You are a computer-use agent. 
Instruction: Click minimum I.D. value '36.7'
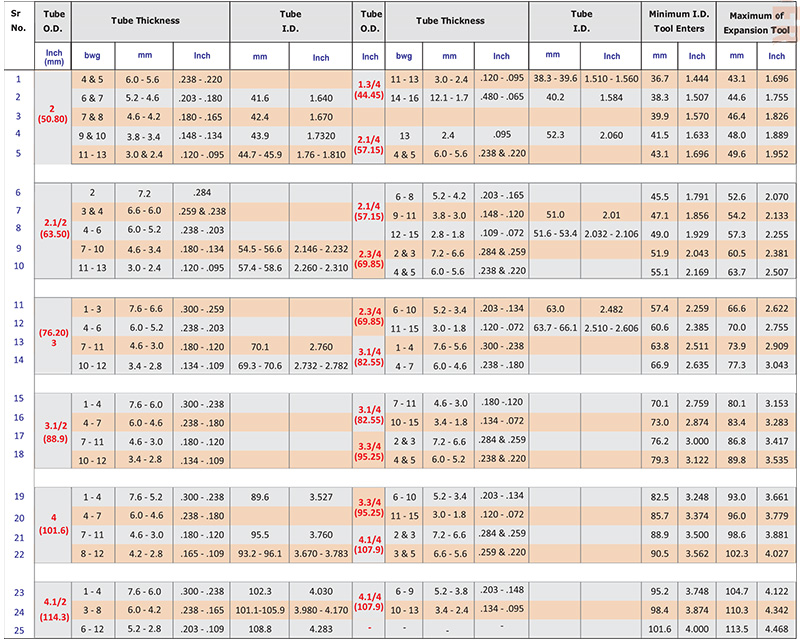(x=659, y=79)
